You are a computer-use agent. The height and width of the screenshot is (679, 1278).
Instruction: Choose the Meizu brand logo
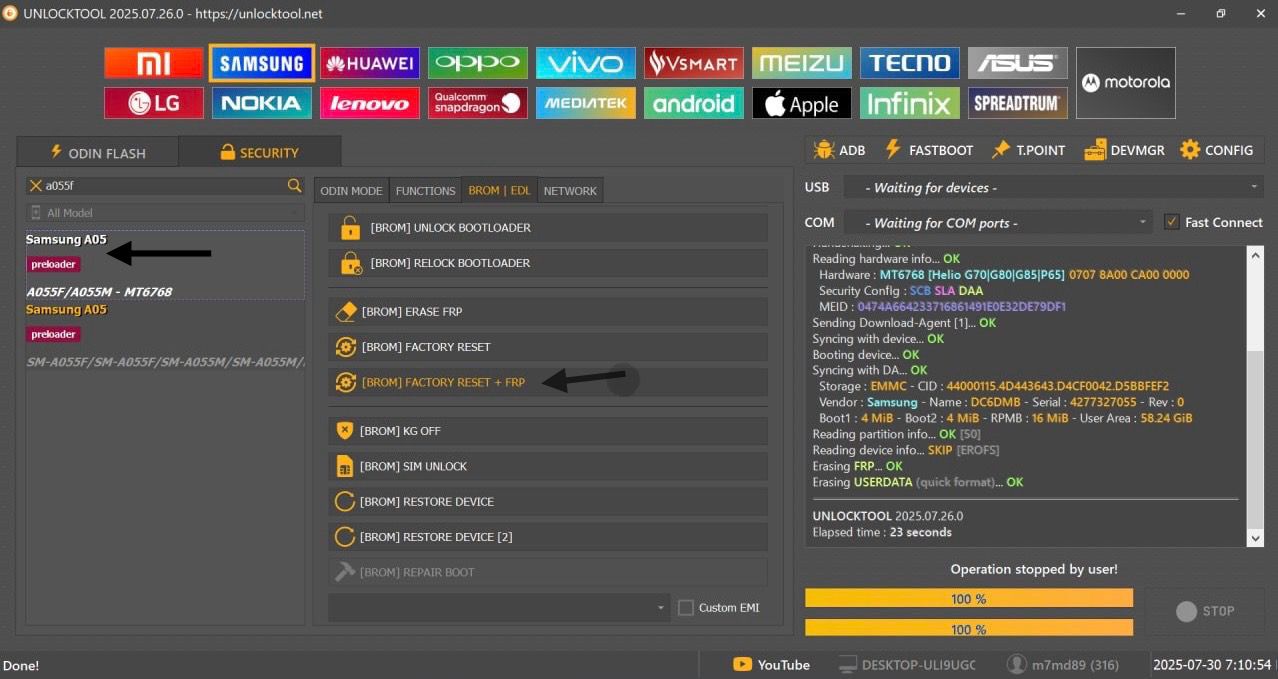[x=802, y=63]
